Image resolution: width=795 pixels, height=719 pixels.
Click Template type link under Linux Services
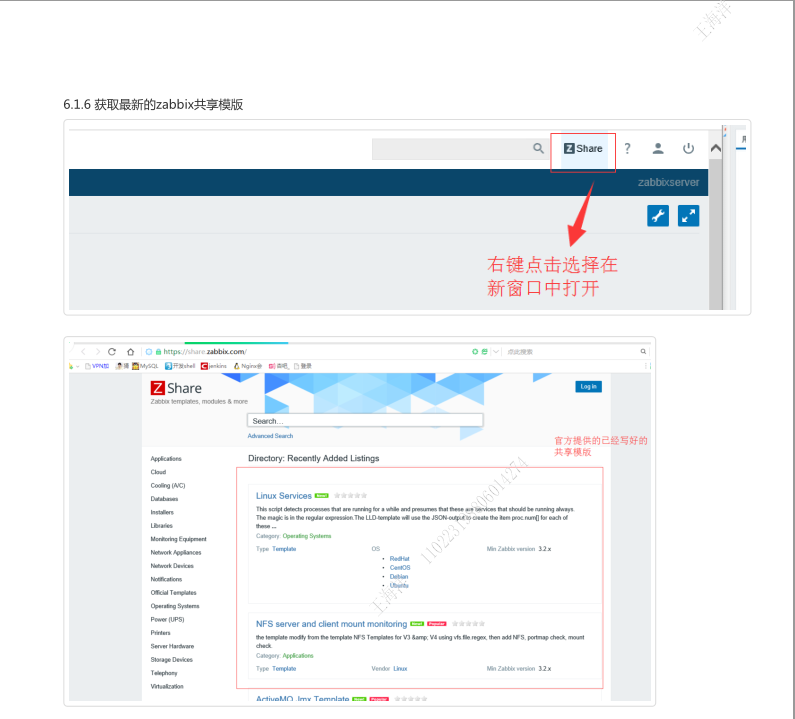[x=284, y=550]
